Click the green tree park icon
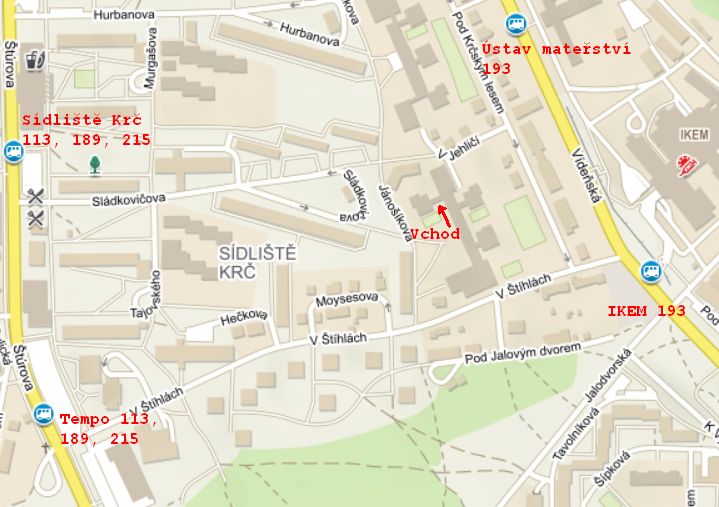Viewport: 719px width, 507px height. 94,165
